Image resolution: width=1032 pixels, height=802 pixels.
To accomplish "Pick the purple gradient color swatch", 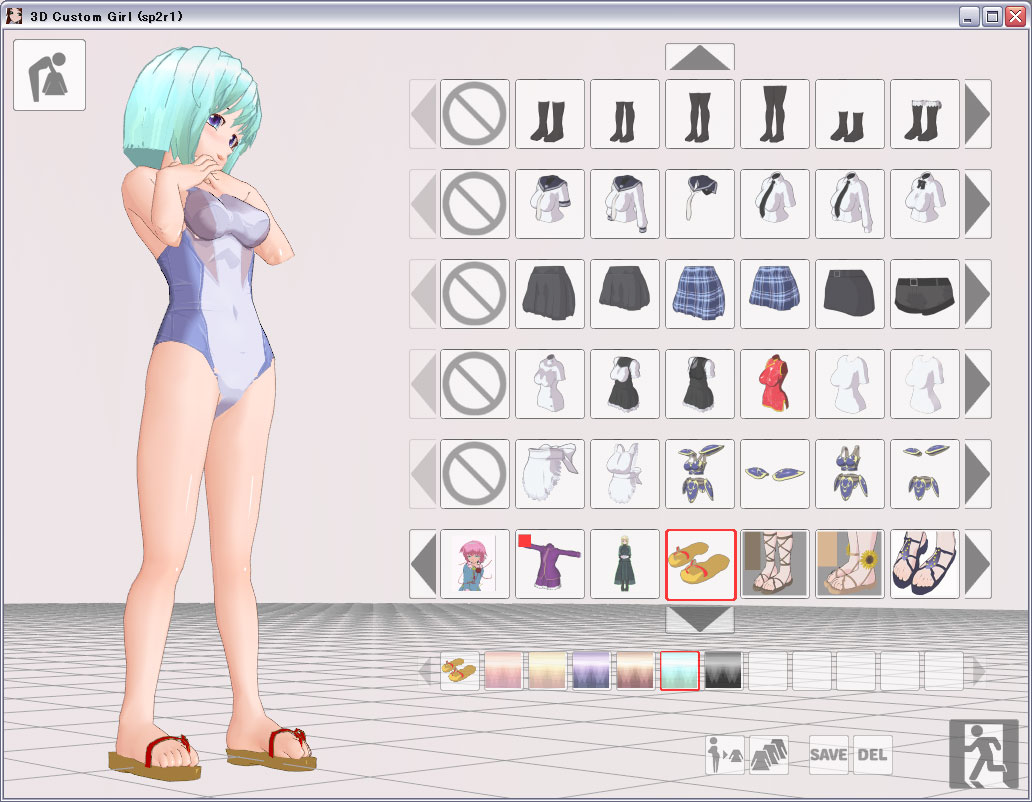I will 591,671.
